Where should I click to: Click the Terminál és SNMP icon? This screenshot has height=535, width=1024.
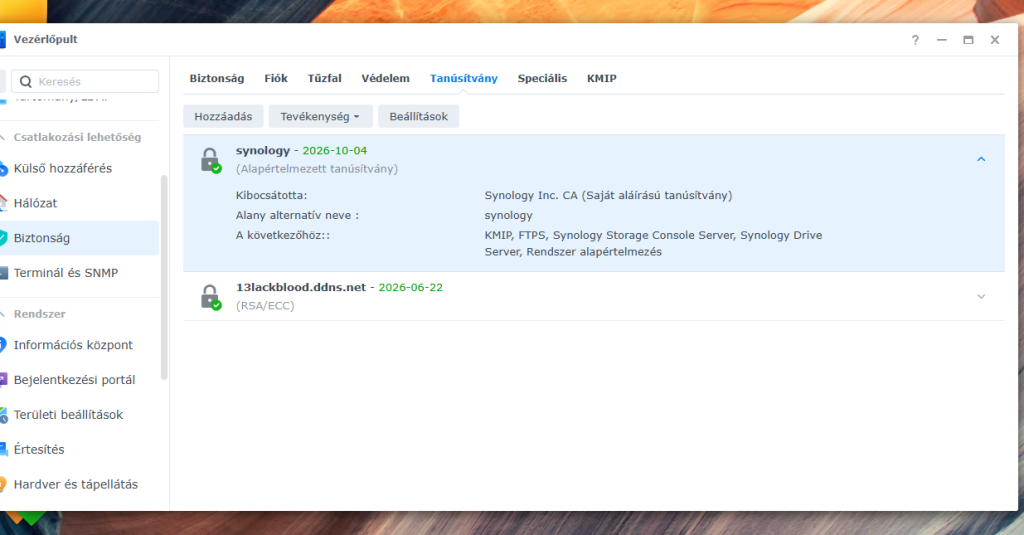[x=4, y=273]
